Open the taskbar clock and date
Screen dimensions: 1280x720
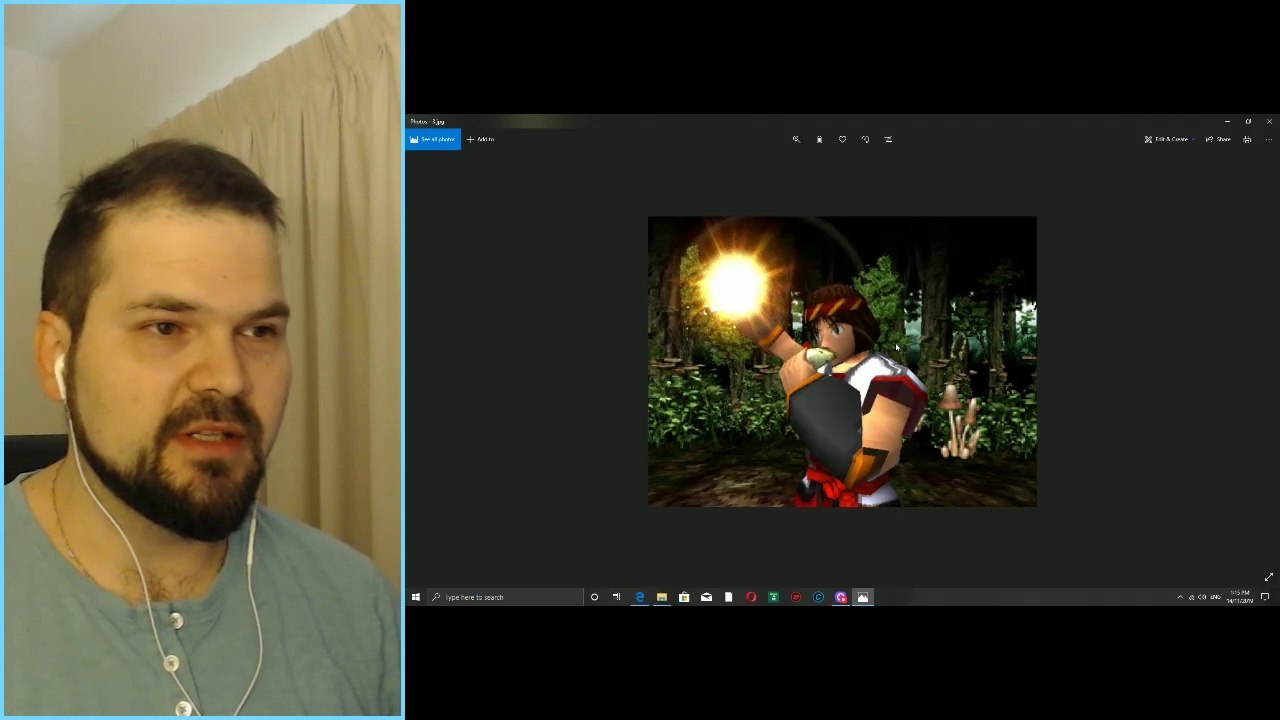pos(1240,597)
